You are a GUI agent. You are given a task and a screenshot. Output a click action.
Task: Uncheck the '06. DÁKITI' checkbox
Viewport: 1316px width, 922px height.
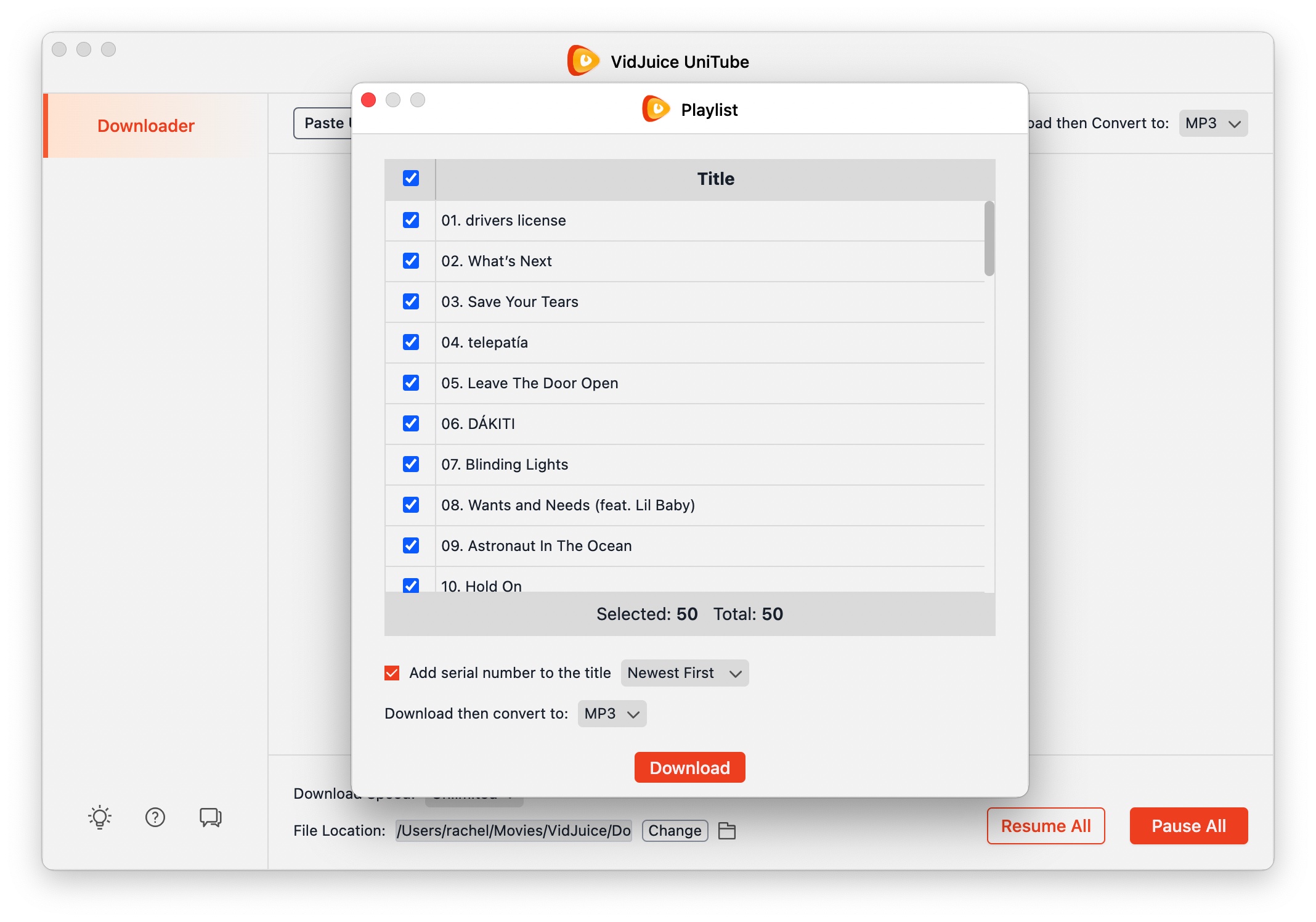pos(411,423)
